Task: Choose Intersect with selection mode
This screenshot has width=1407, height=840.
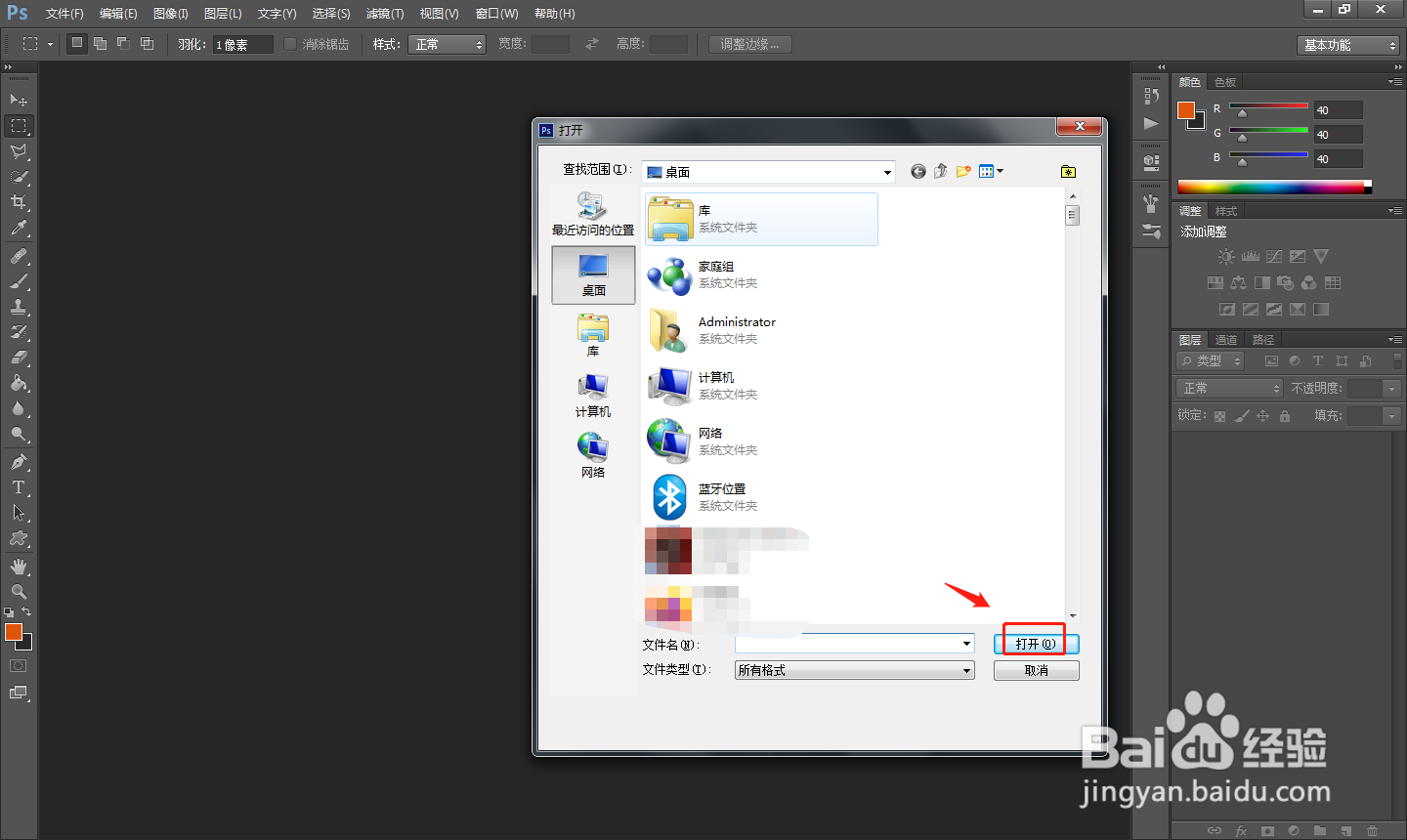Action: (148, 44)
